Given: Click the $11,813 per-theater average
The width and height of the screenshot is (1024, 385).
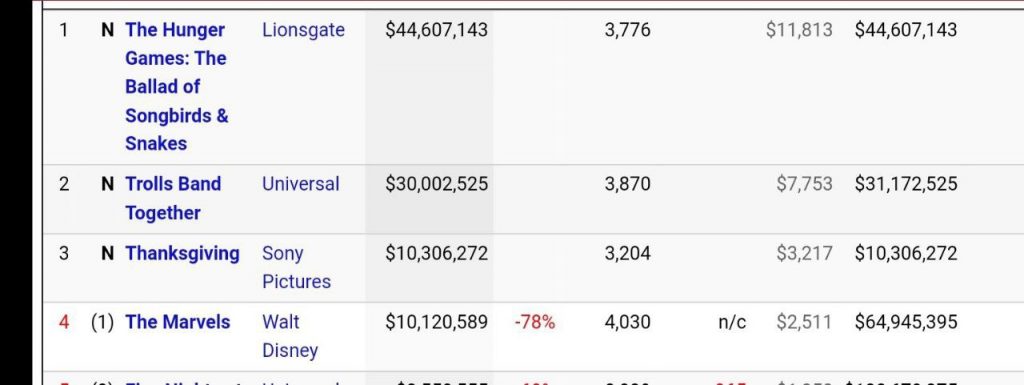Looking at the screenshot, I should pos(799,30).
